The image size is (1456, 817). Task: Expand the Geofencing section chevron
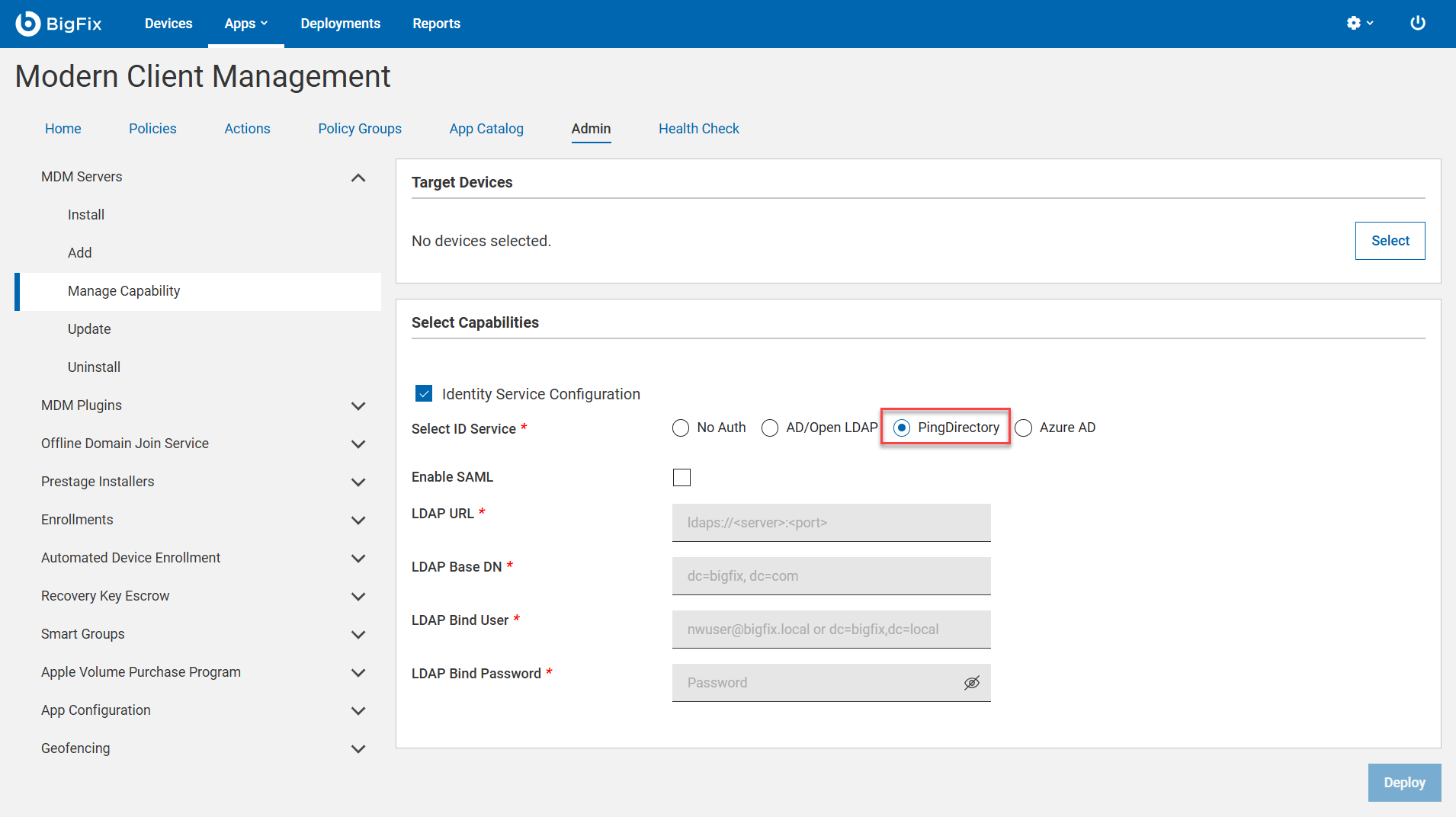[358, 749]
